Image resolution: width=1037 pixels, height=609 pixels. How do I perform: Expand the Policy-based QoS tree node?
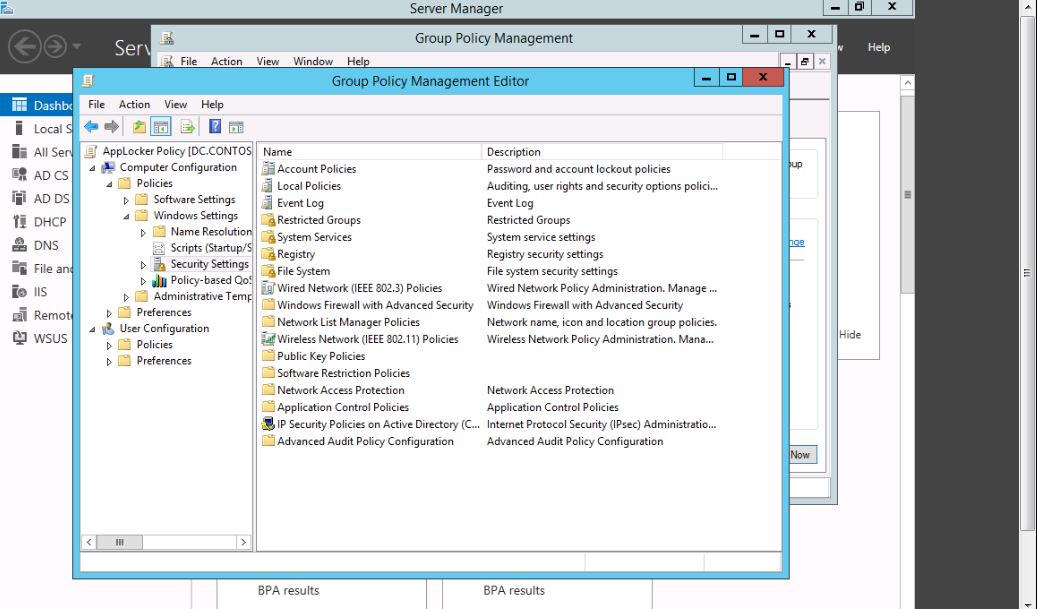click(x=143, y=280)
